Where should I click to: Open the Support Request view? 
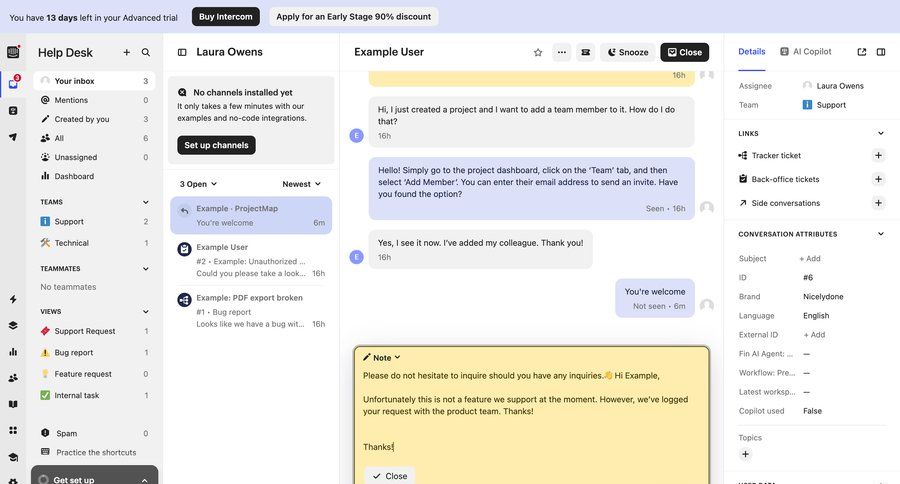pos(94,331)
